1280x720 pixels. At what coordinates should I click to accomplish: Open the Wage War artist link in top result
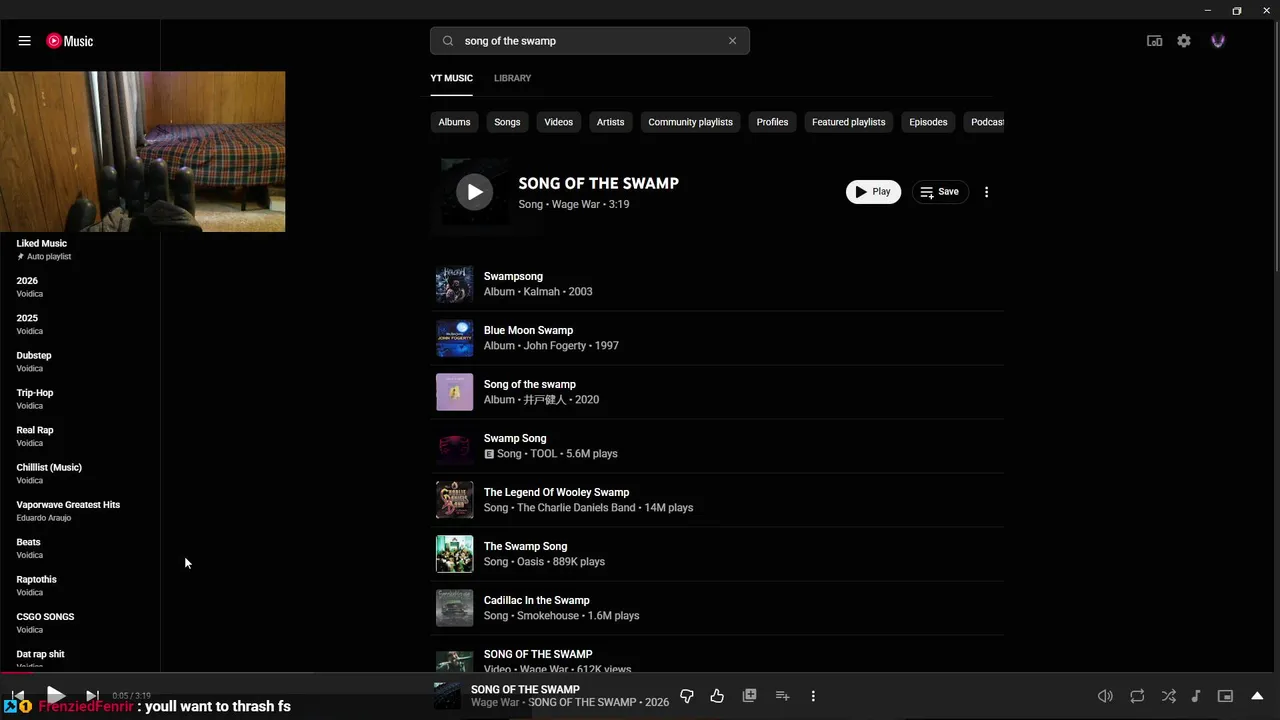tap(575, 204)
